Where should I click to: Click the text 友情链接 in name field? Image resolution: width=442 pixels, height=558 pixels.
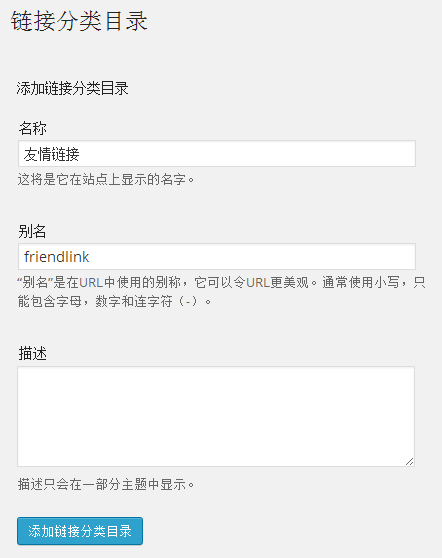pos(52,154)
